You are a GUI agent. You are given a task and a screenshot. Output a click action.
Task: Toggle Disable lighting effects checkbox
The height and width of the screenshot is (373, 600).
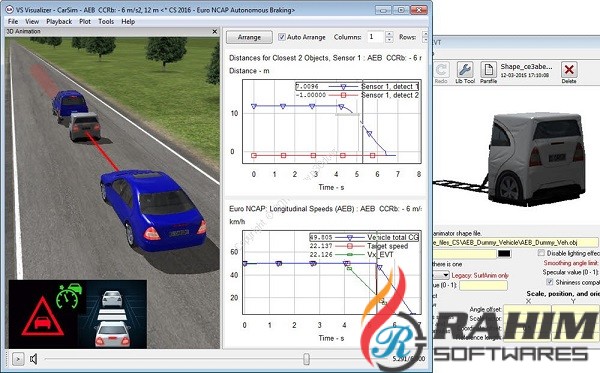coord(541,253)
